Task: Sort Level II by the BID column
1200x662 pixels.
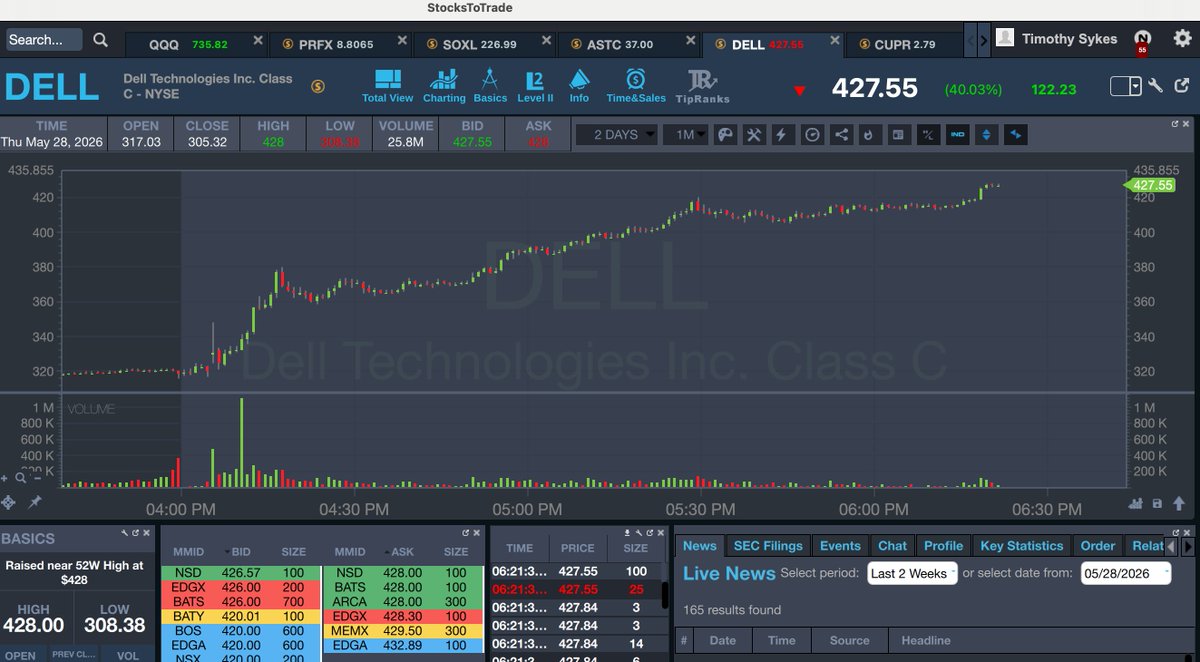Action: tap(241, 551)
